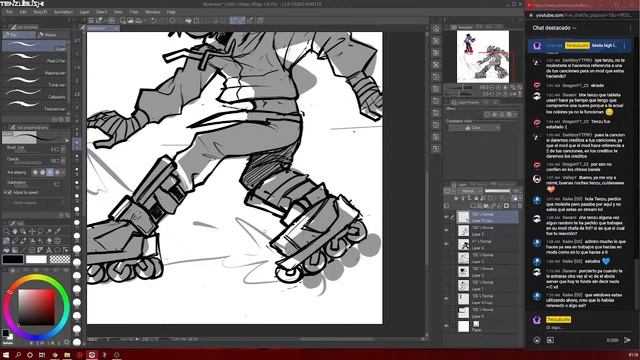Click the emoji button in YouTube chat
Image resolution: width=640 pixels, height=360 pixels.
pyautogui.click(x=537, y=340)
